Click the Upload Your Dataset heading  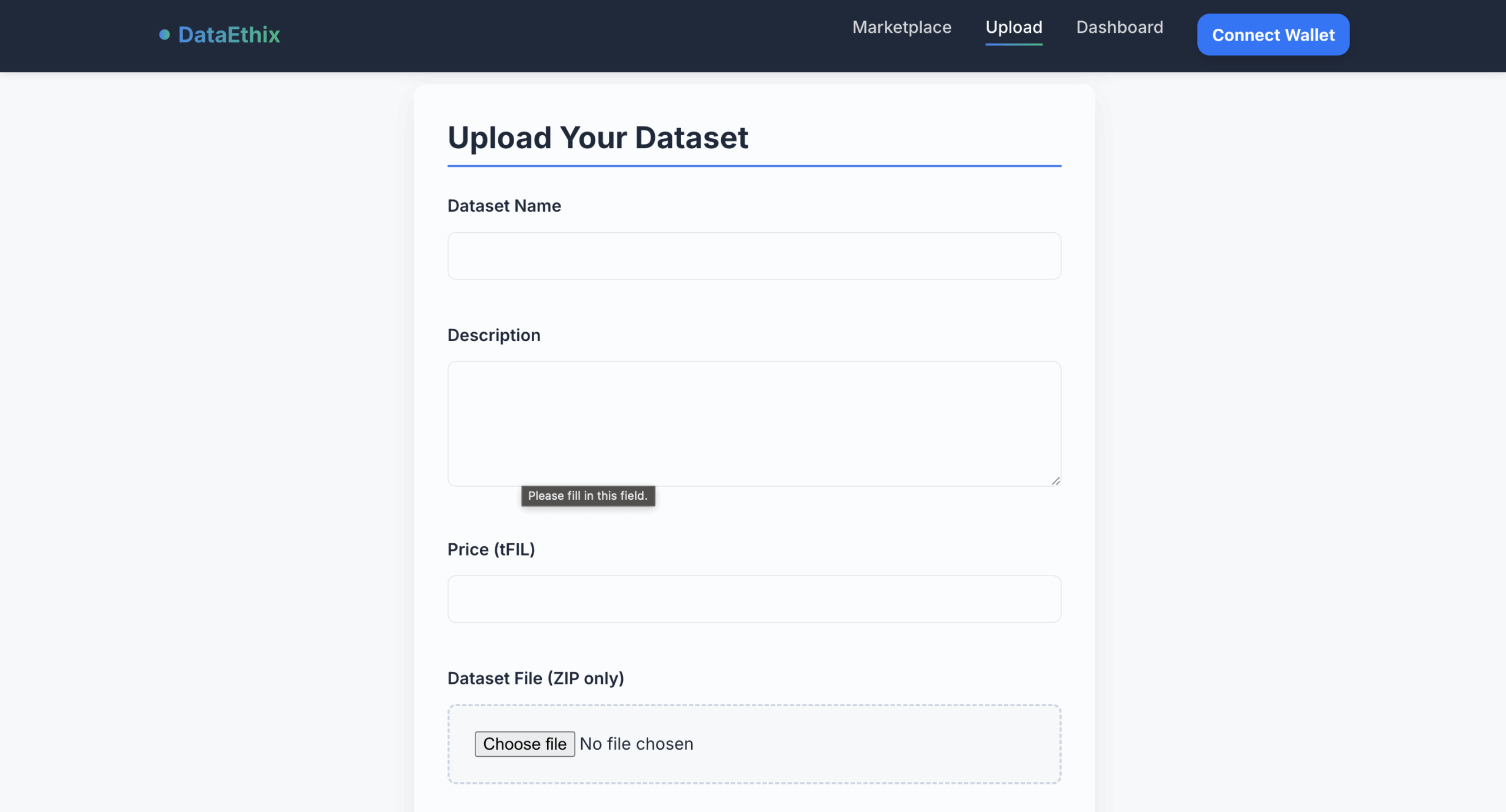597,138
